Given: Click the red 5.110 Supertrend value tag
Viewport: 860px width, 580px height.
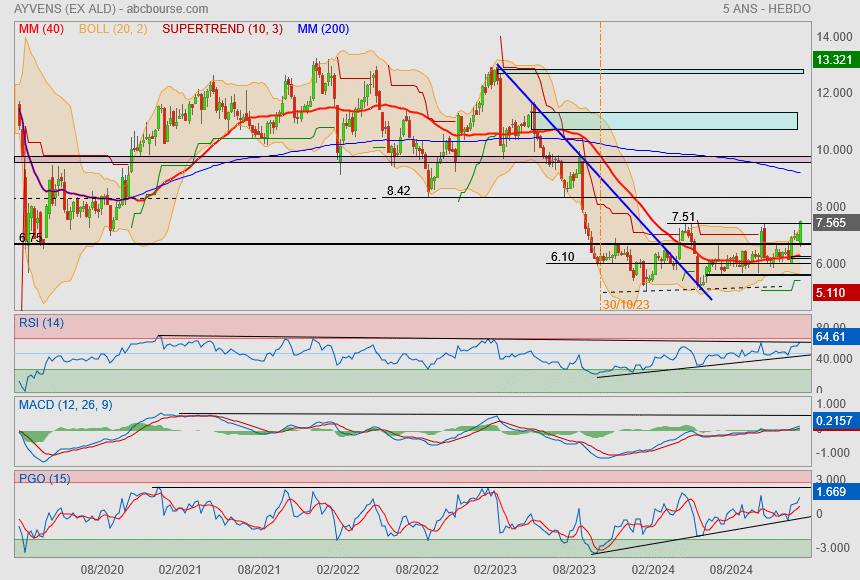Looking at the screenshot, I should [833, 294].
